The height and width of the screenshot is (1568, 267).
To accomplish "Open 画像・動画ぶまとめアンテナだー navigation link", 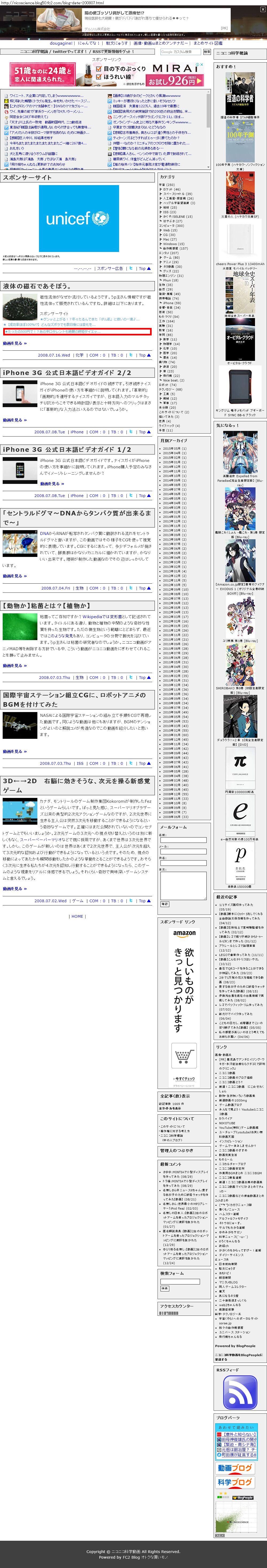I will click(x=160, y=43).
